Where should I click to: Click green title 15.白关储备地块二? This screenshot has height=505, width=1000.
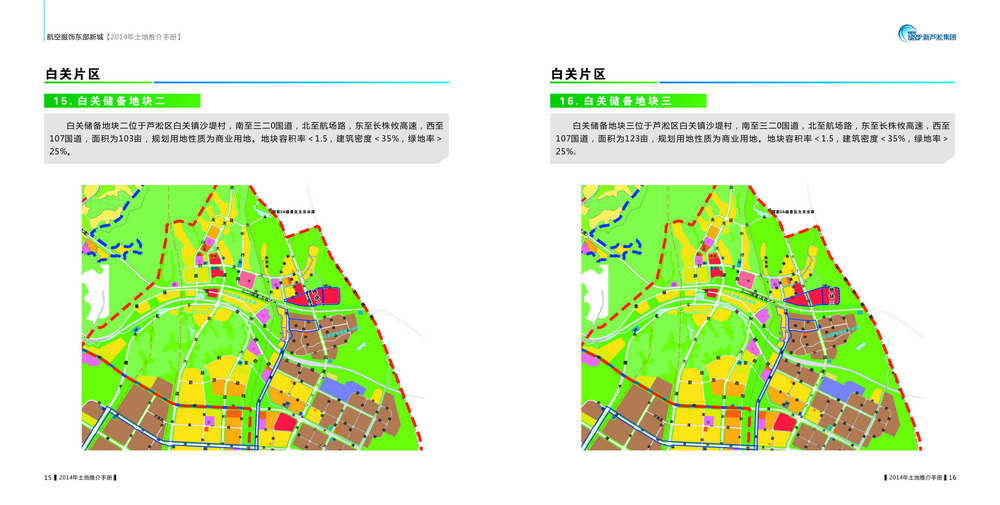(122, 101)
